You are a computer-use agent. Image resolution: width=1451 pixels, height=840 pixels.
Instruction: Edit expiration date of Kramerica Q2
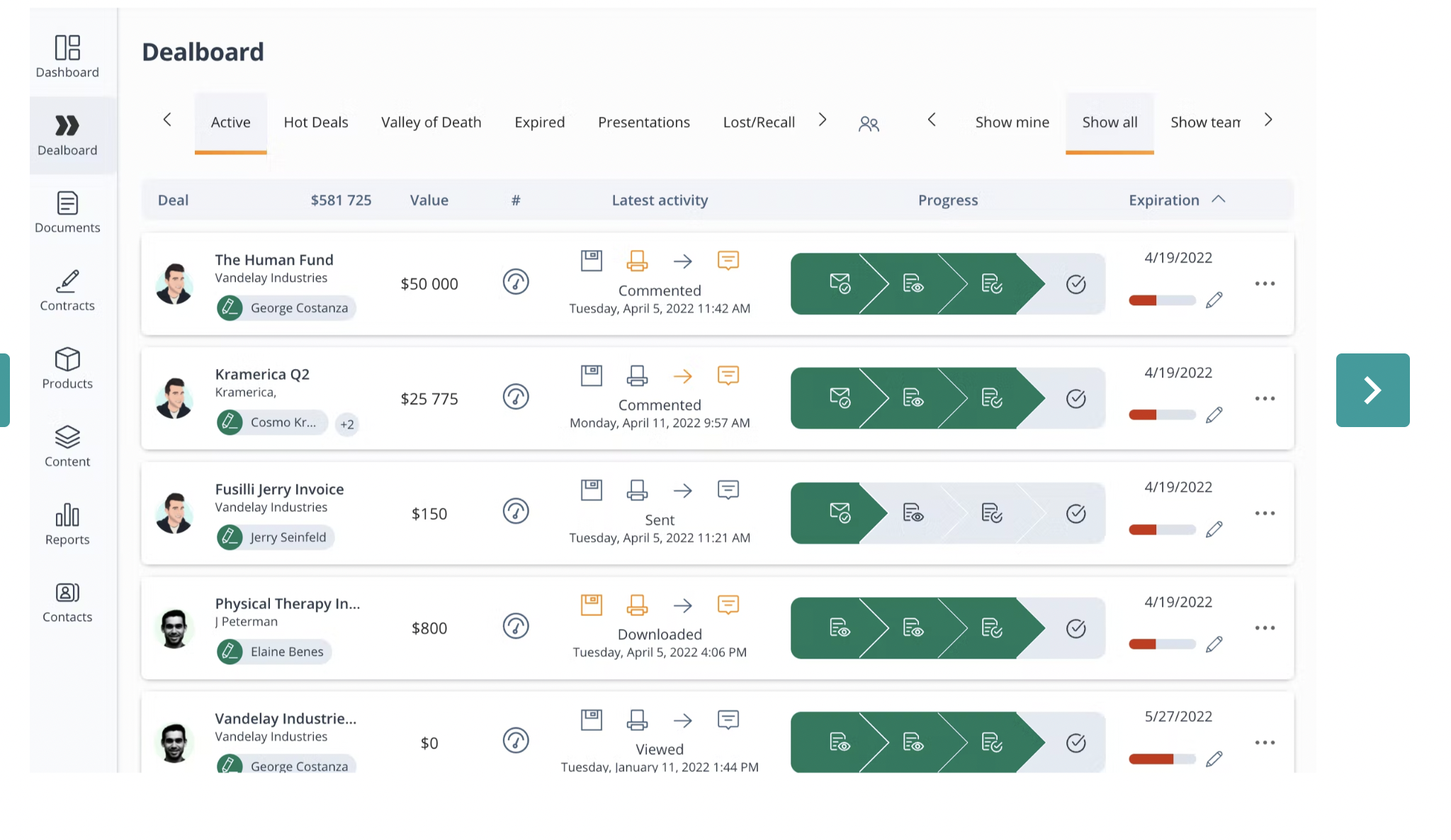click(1214, 415)
